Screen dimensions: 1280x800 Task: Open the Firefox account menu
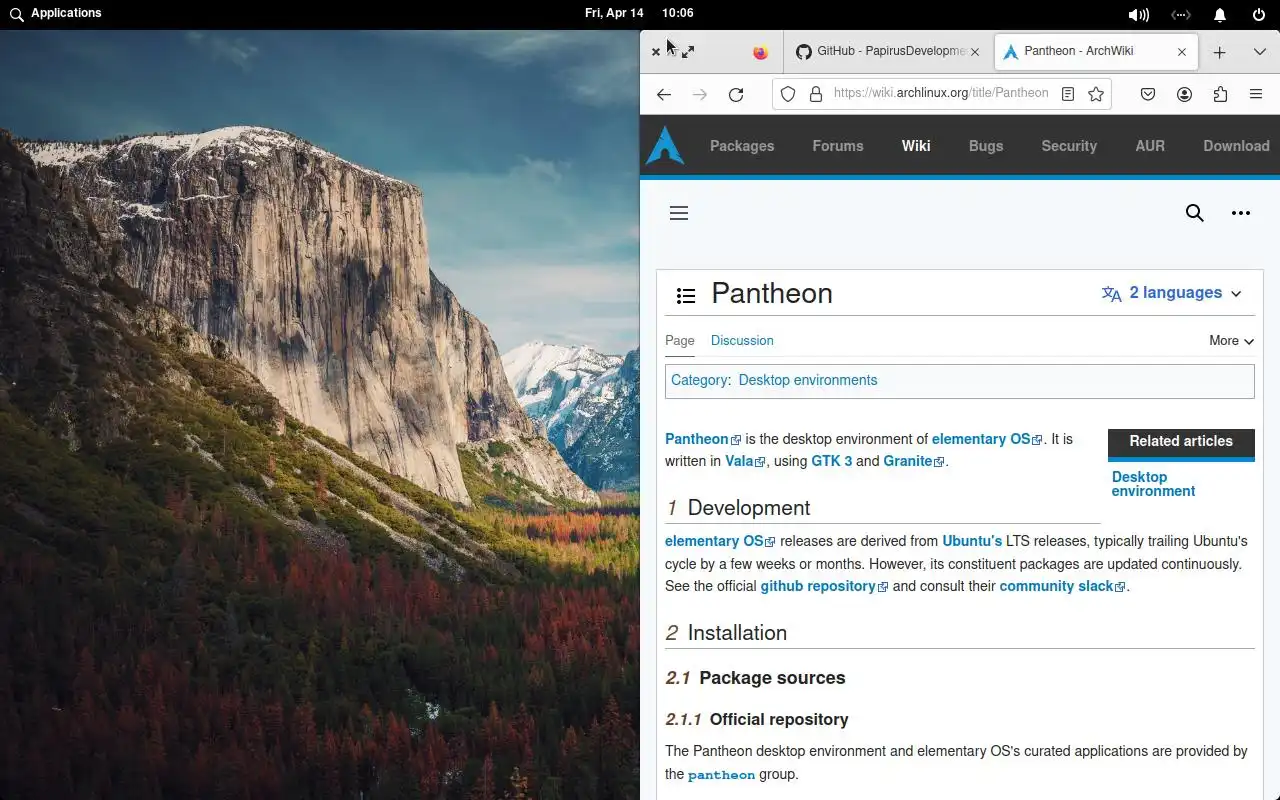1184,94
